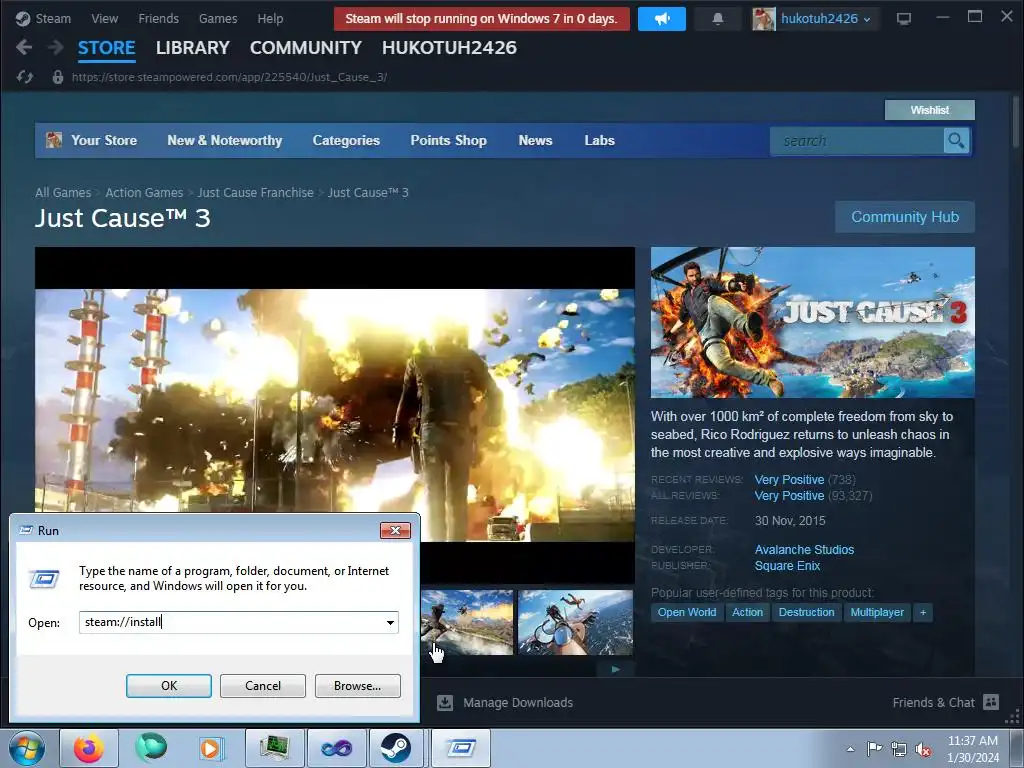Screen dimensions: 1024x768
Task: Click OK in the Run dialog
Action: 168,686
